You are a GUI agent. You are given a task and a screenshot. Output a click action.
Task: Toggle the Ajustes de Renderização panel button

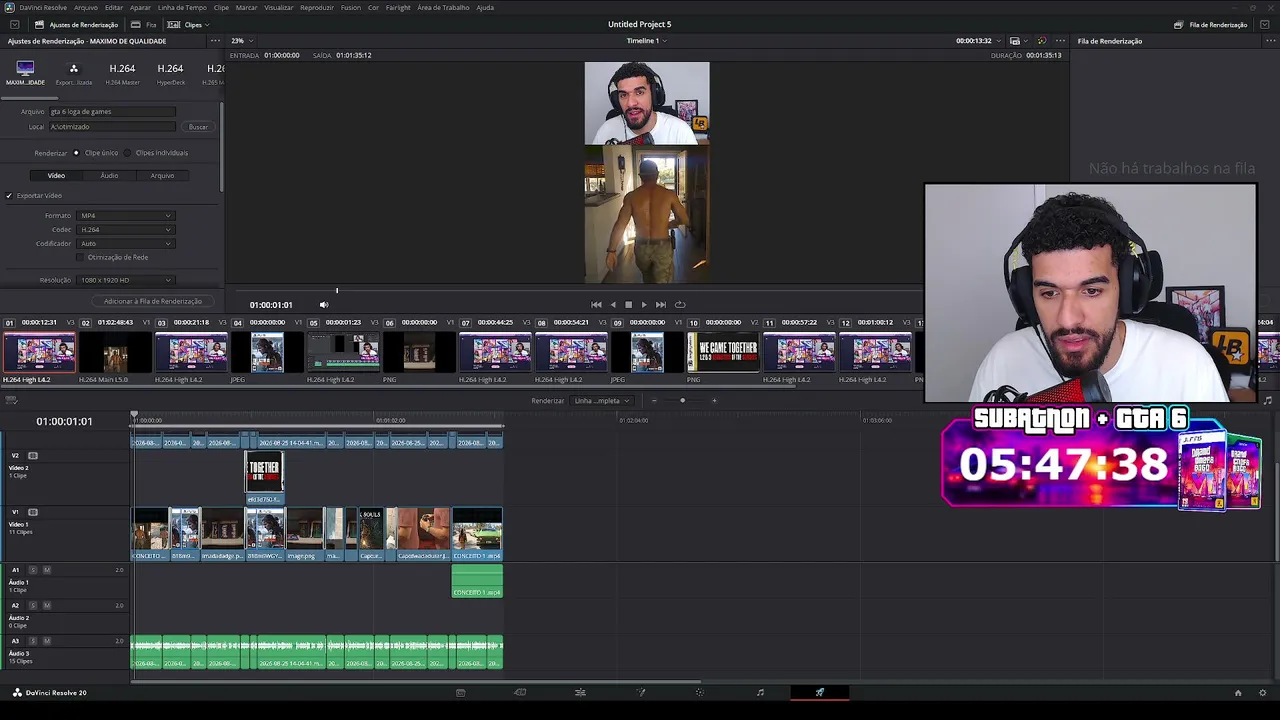click(x=76, y=24)
